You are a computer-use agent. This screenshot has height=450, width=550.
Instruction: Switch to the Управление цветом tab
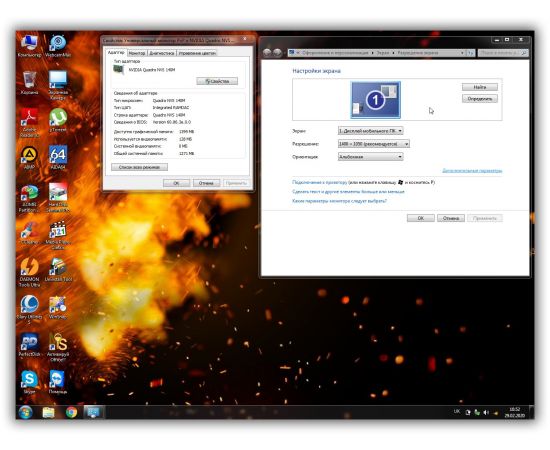pyautogui.click(x=197, y=53)
